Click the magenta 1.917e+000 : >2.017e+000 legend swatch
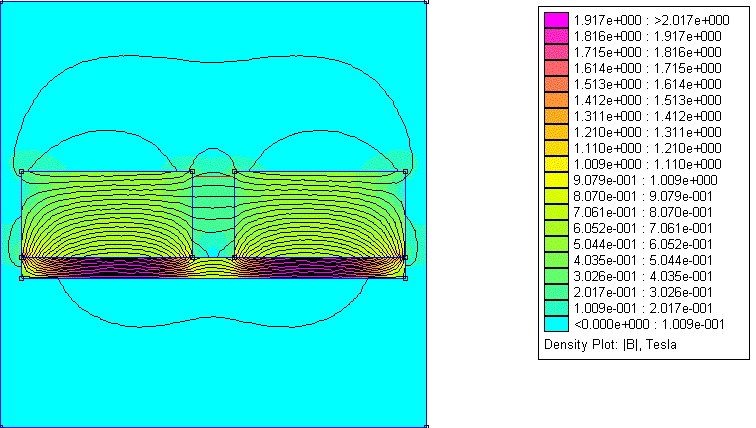The height and width of the screenshot is (428, 756). point(556,20)
